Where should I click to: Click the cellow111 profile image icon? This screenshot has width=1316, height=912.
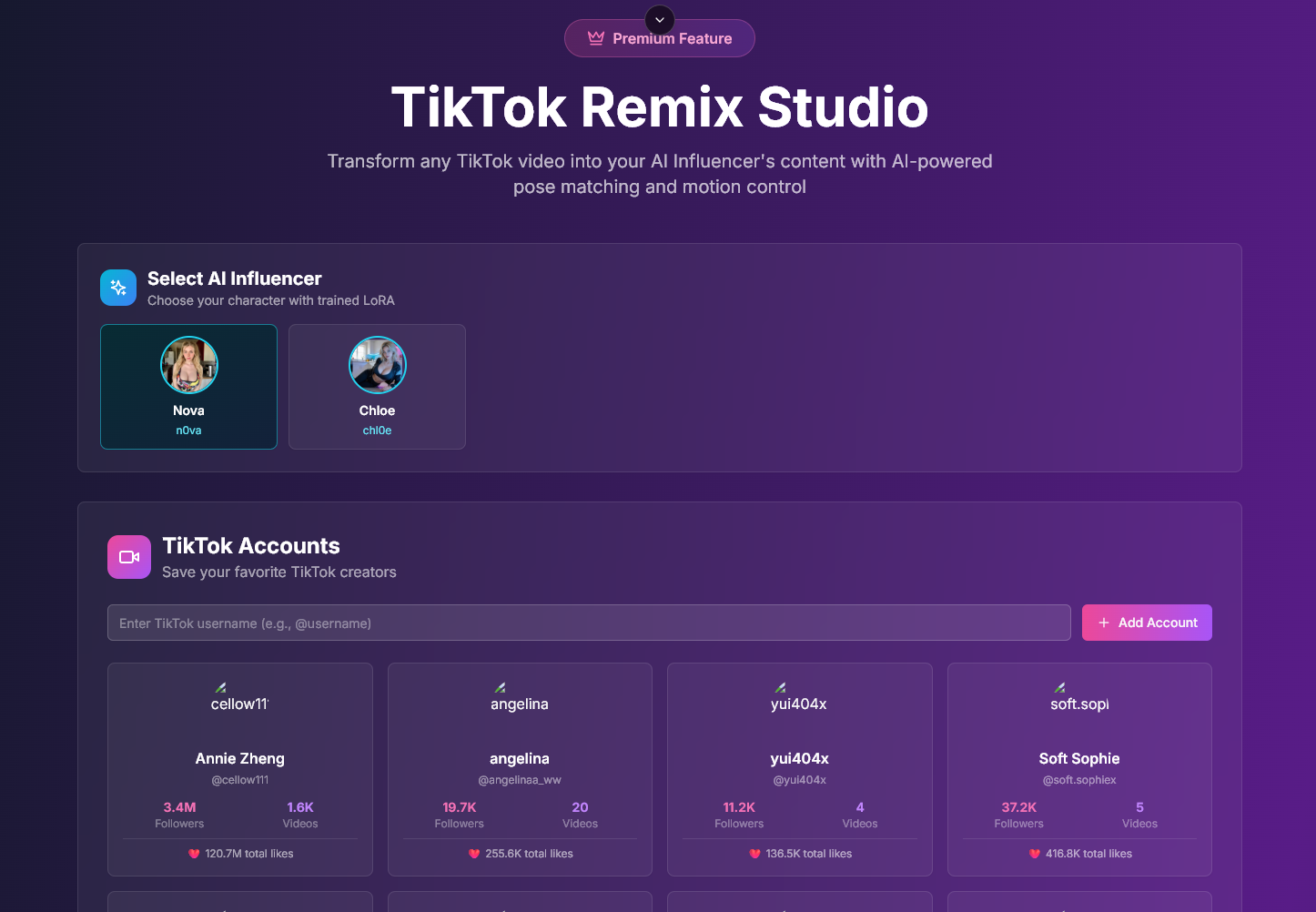(x=221, y=688)
